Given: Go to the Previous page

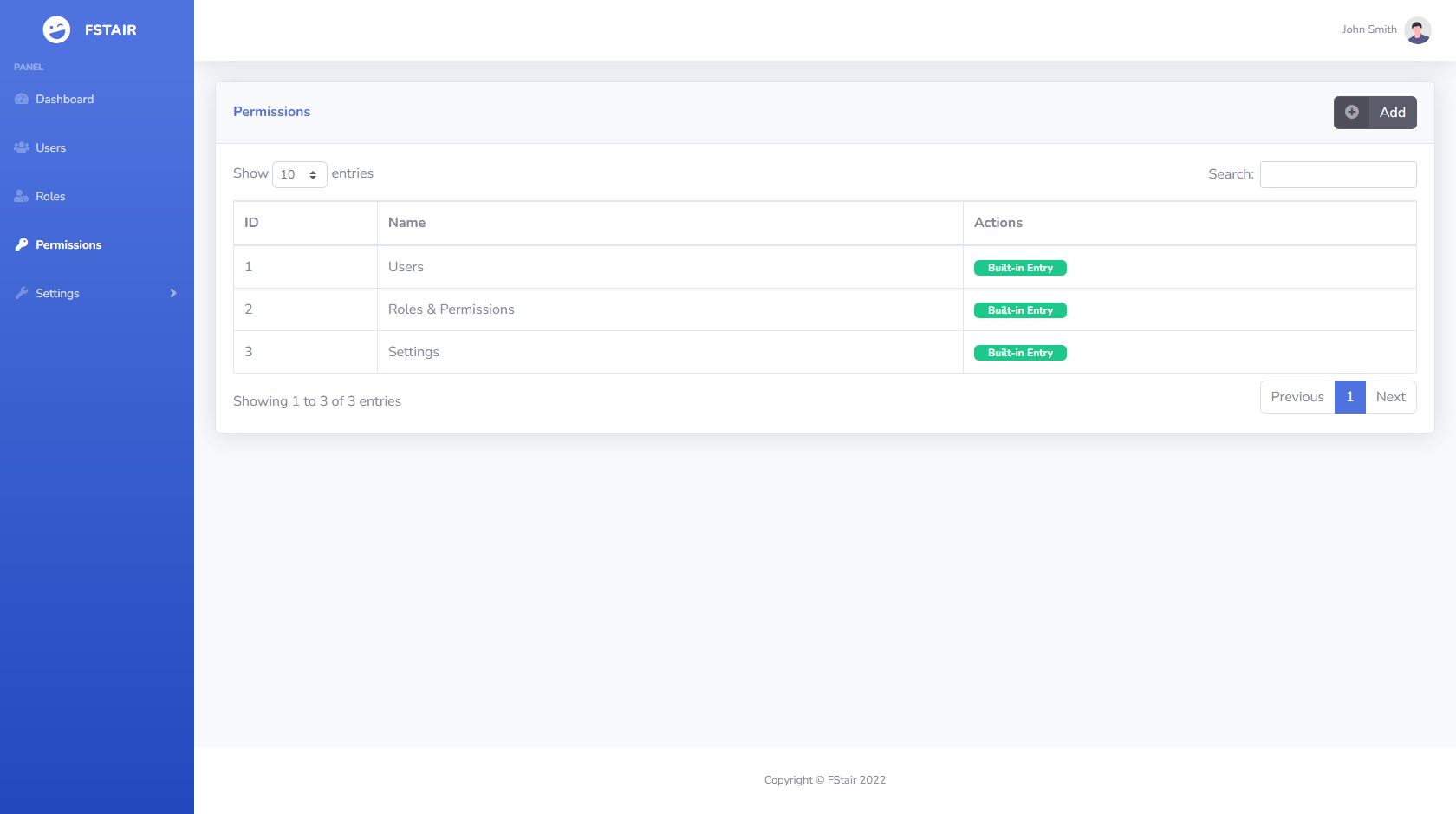Looking at the screenshot, I should pyautogui.click(x=1297, y=397).
